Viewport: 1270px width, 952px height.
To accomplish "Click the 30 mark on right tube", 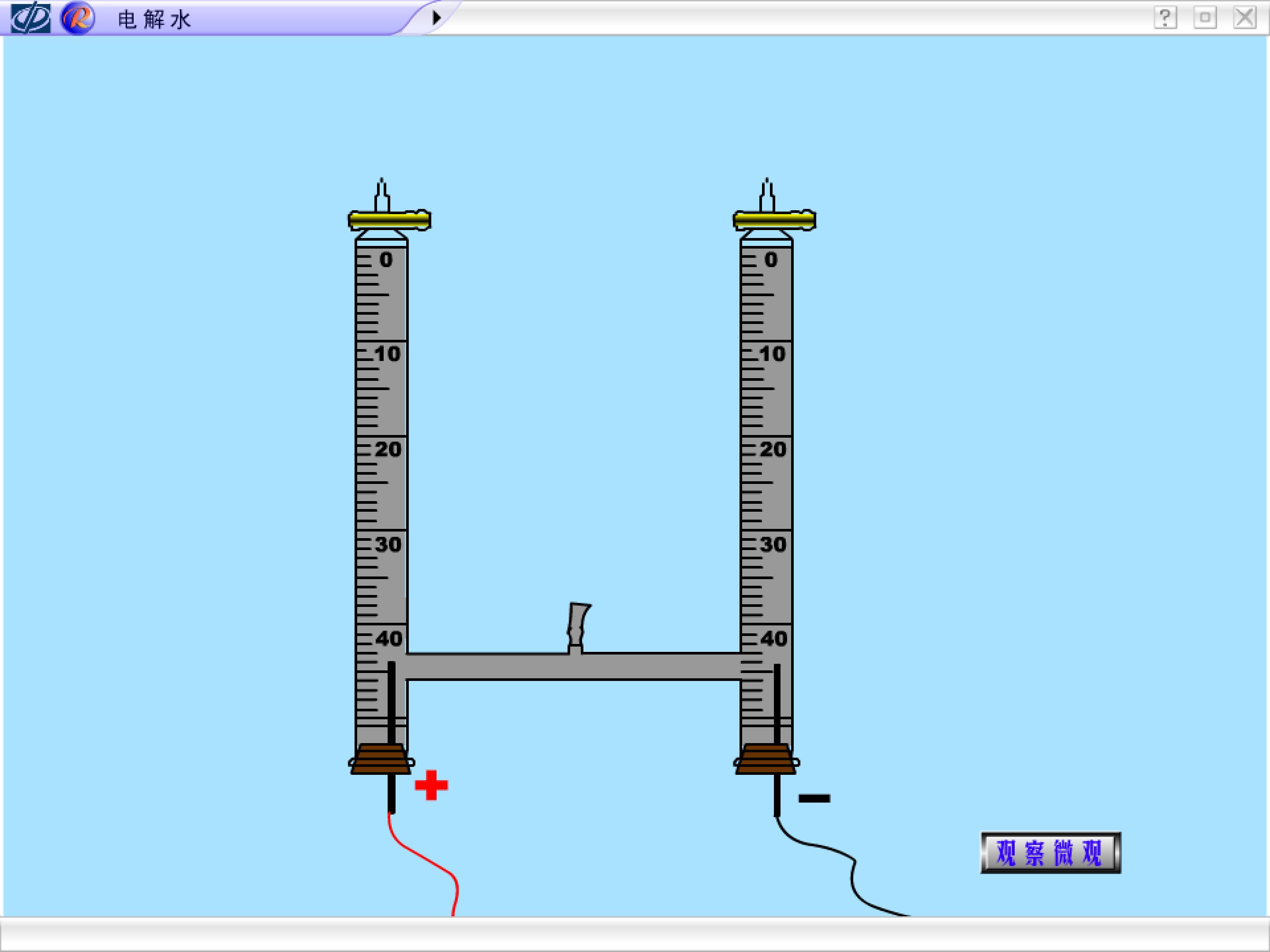I will (x=773, y=544).
